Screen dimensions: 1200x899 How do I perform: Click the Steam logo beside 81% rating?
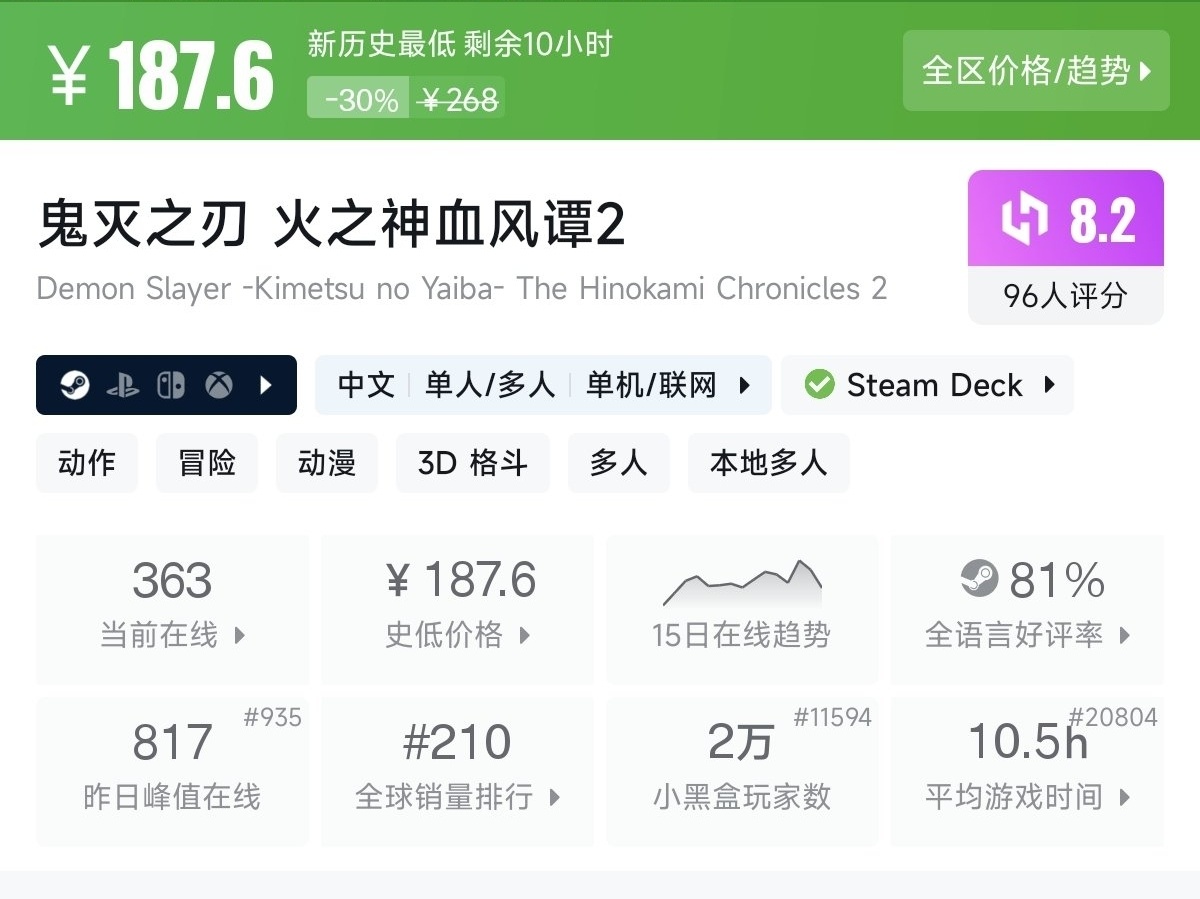[x=979, y=579]
